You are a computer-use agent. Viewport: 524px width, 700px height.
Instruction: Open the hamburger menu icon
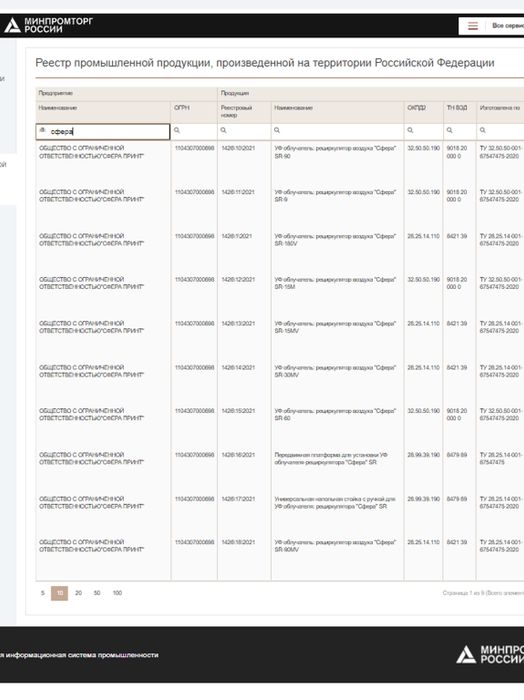[473, 26]
